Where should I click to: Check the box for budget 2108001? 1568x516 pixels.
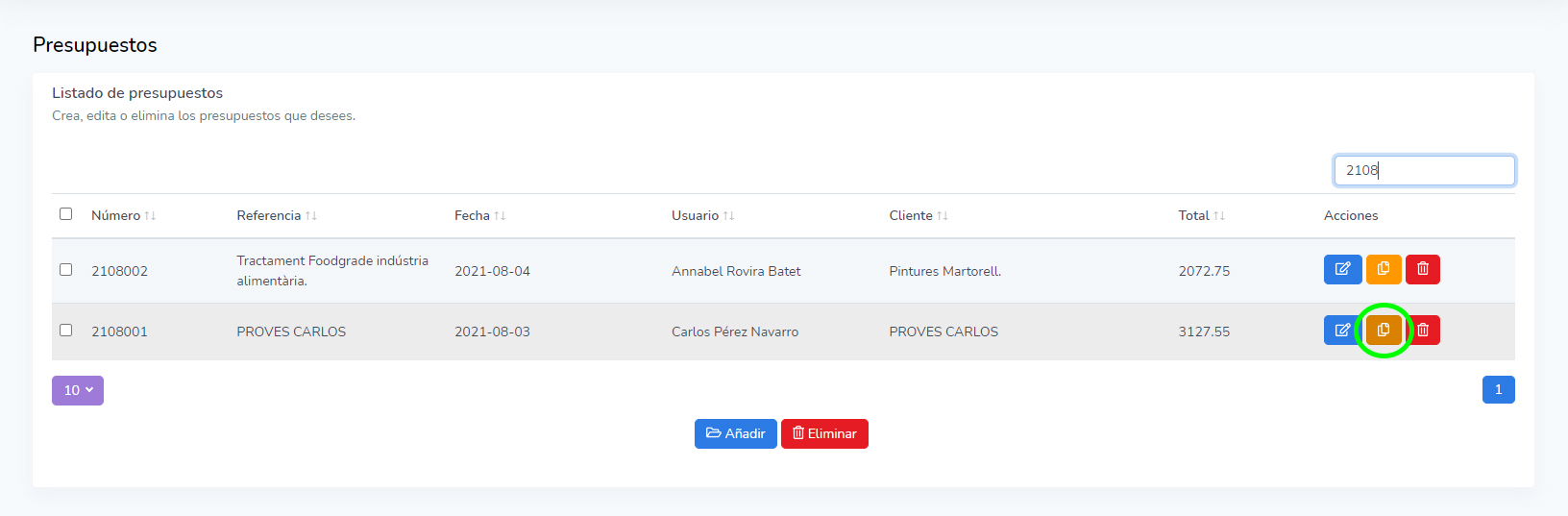[x=66, y=331]
